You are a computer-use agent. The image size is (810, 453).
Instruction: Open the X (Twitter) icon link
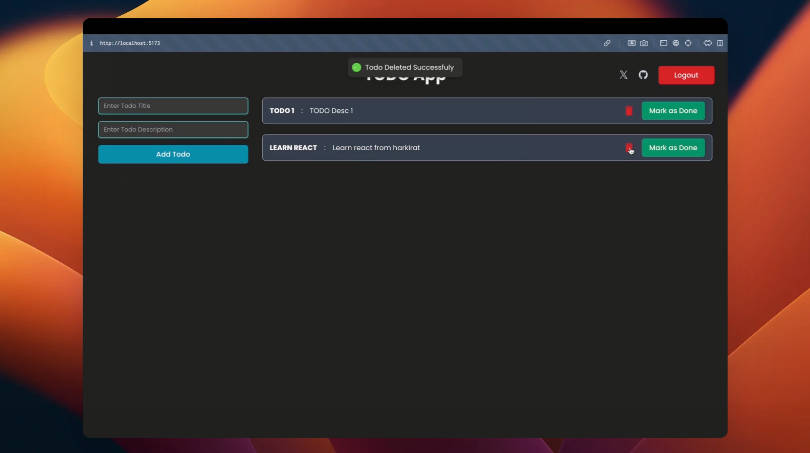tap(624, 75)
